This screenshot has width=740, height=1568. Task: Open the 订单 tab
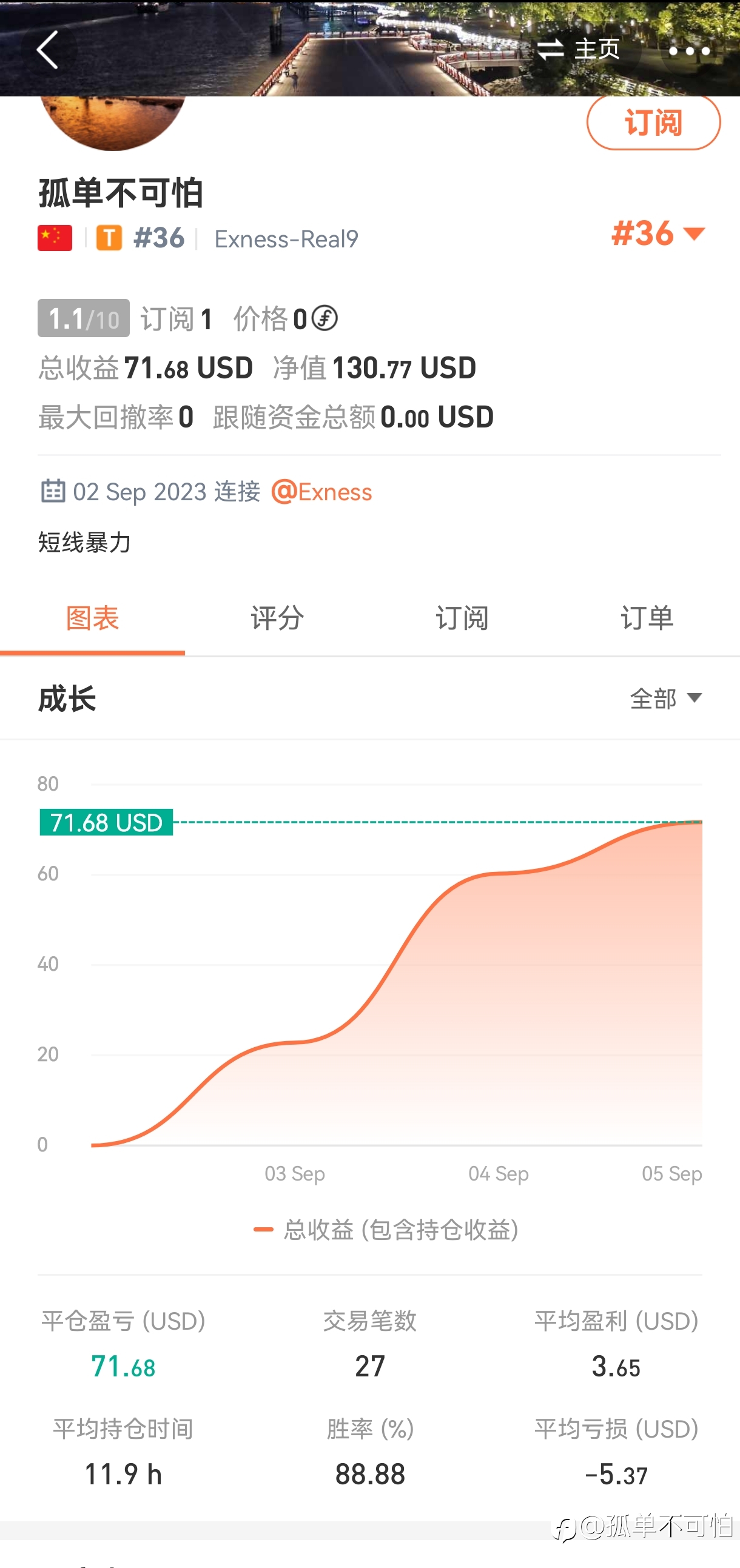pos(647,618)
